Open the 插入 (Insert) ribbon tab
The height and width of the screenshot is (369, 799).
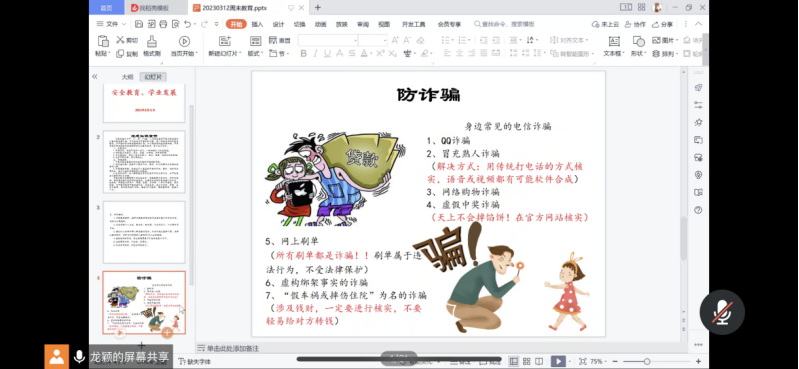point(257,24)
